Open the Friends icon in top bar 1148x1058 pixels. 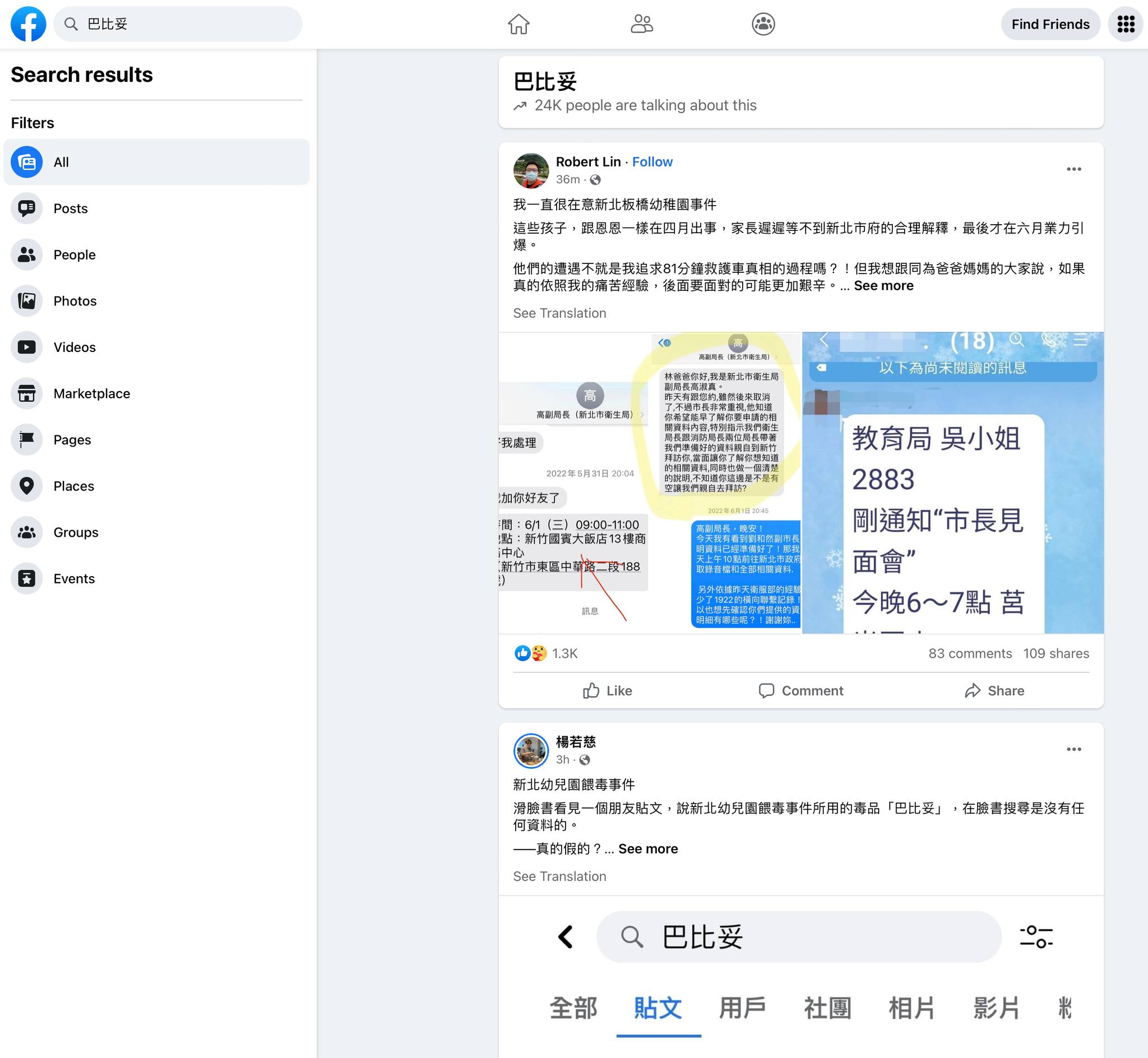641,24
